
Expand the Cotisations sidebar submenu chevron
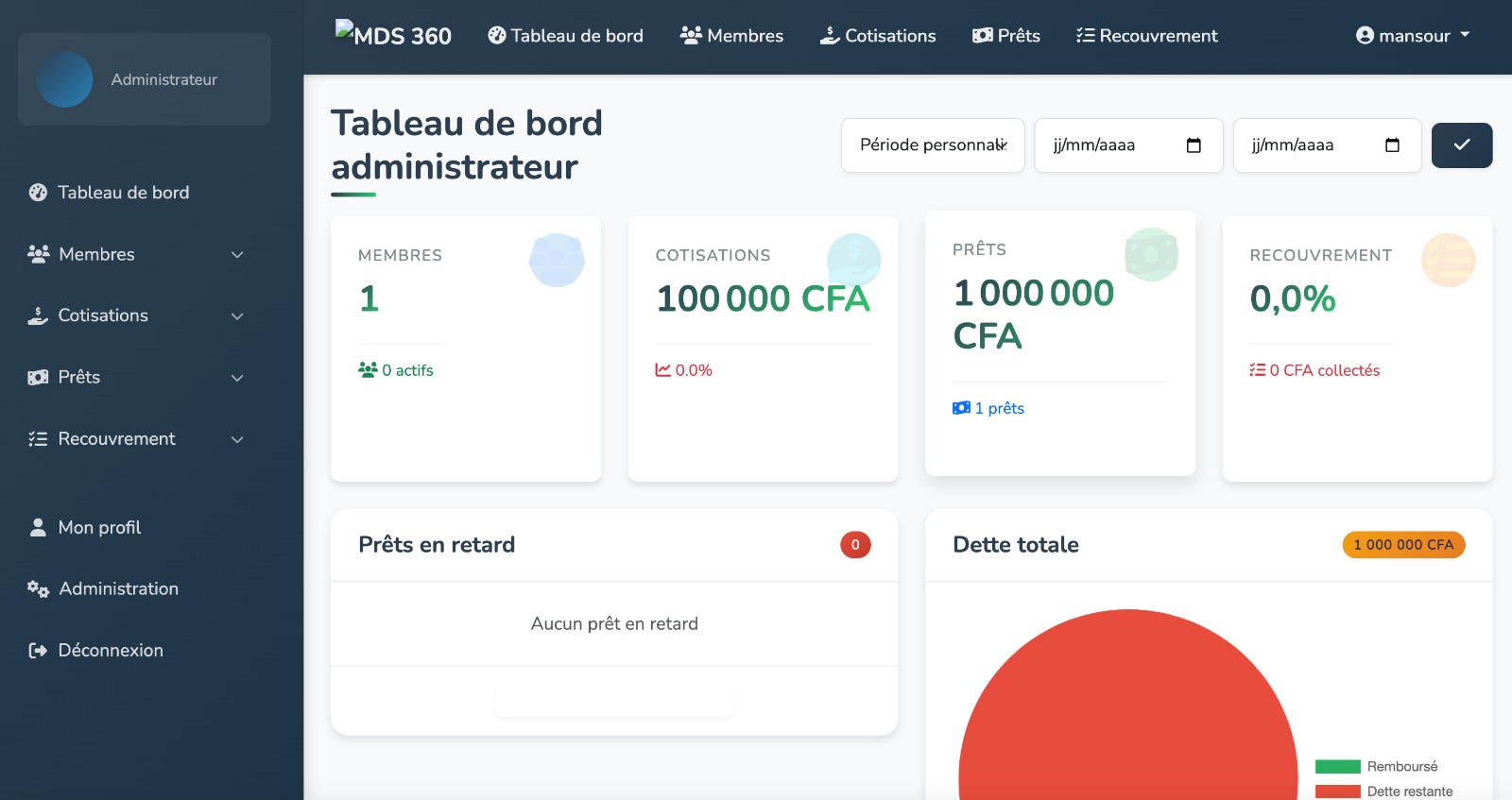coord(237,316)
